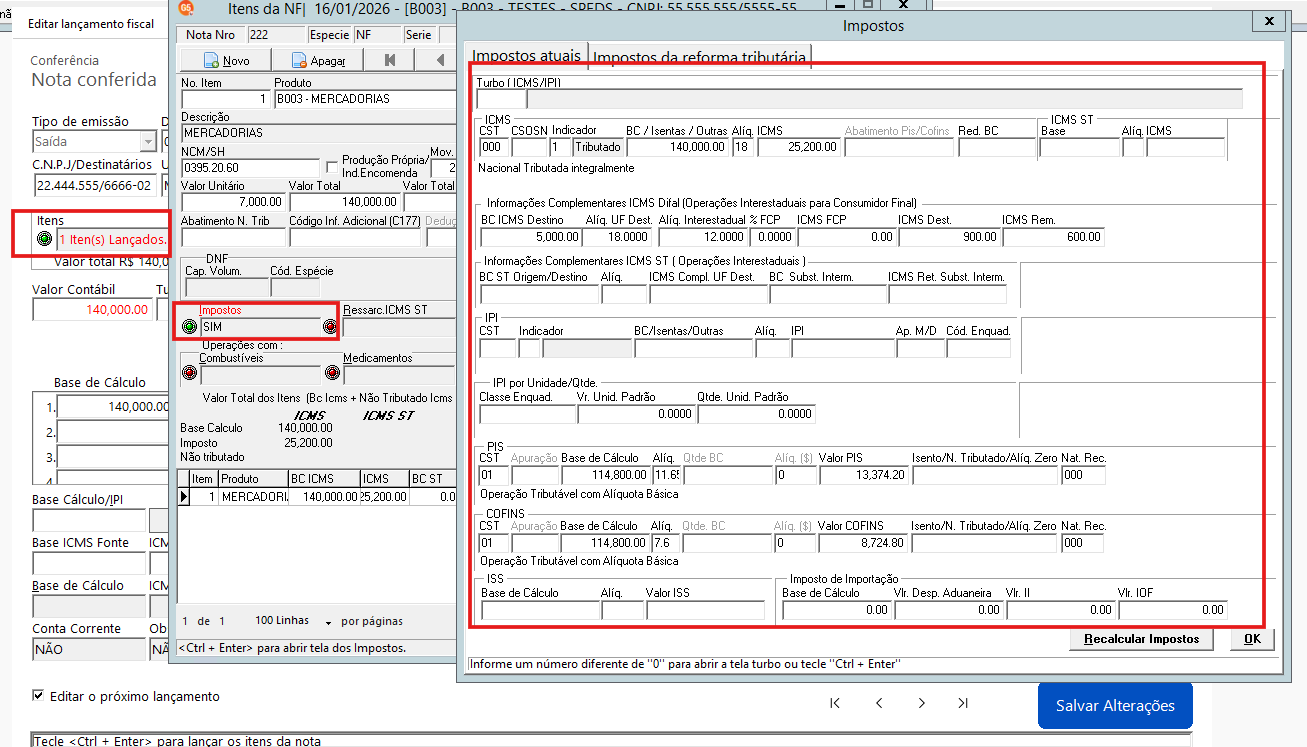The height and width of the screenshot is (747, 1307).
Task: Click OK button in Impostos dialog
Action: (x=1252, y=639)
